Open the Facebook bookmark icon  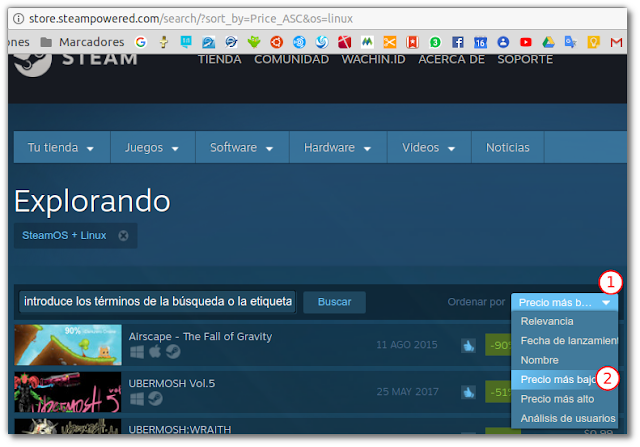pyautogui.click(x=458, y=42)
